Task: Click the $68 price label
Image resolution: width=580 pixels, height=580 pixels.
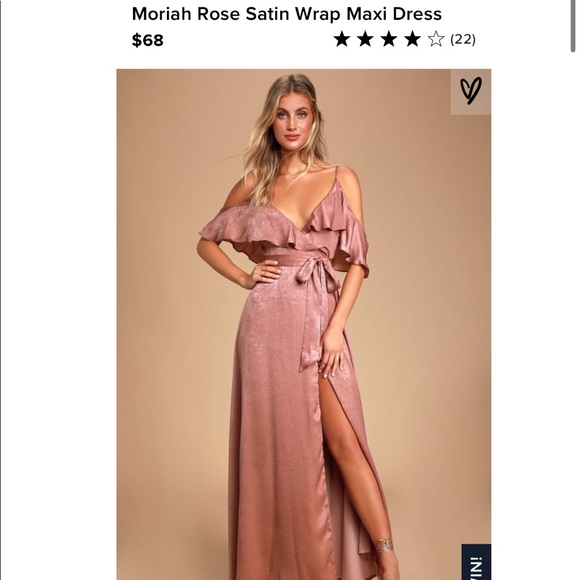Action: (148, 40)
